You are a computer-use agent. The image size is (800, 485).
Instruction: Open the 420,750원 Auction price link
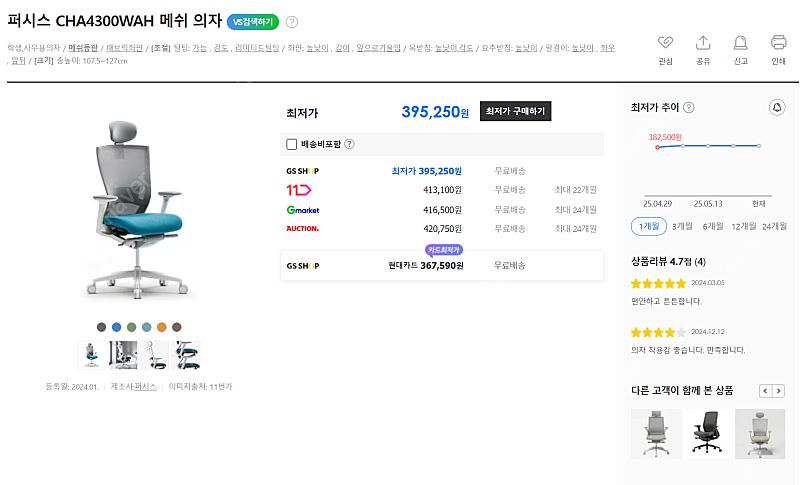tap(442, 229)
